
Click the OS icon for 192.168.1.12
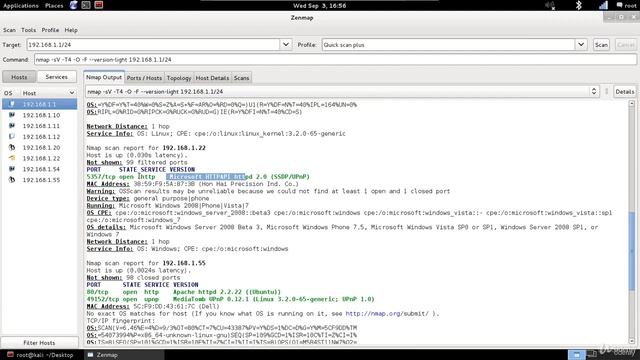click(12, 136)
